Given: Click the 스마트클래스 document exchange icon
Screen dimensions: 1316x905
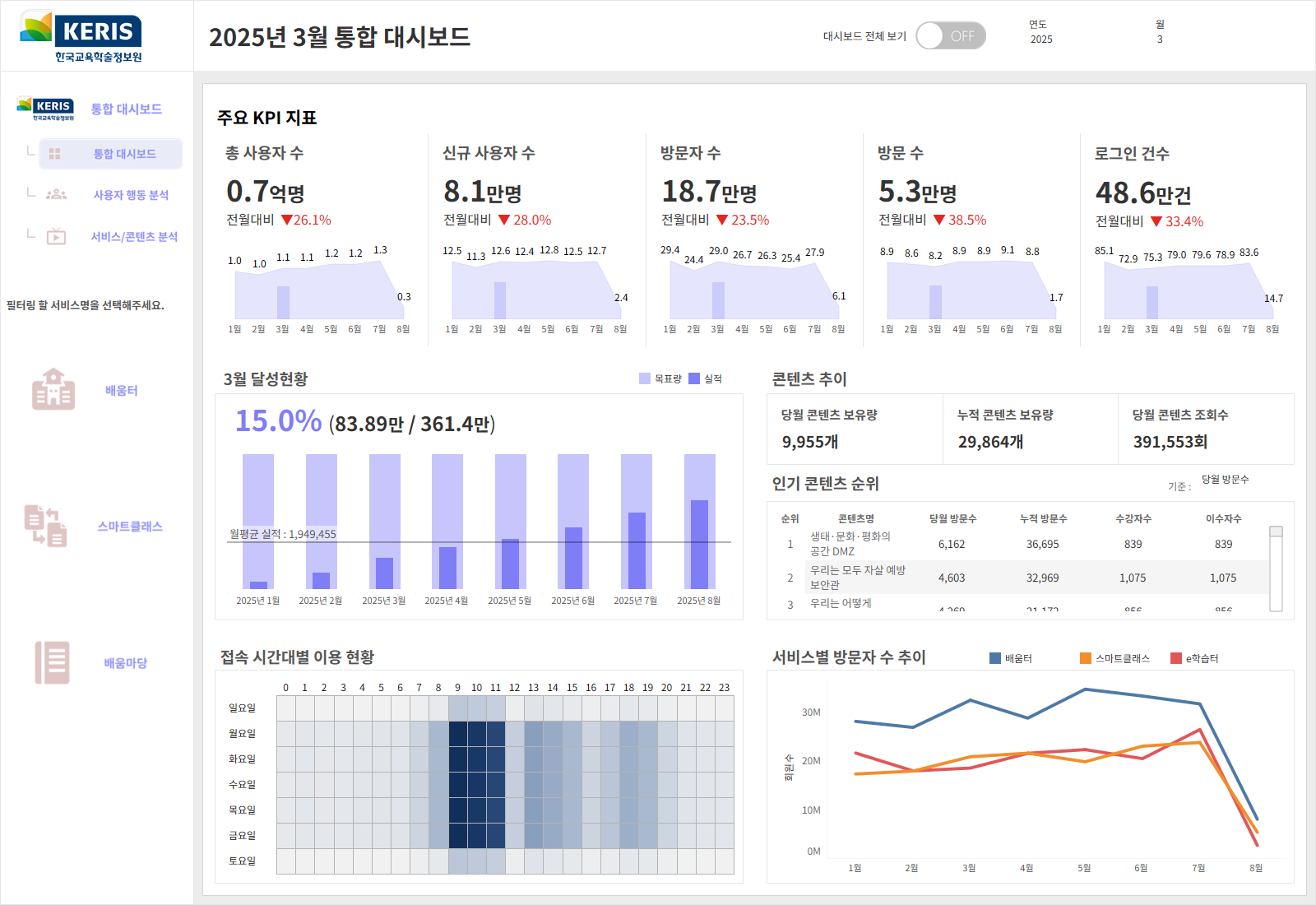Looking at the screenshot, I should (45, 526).
